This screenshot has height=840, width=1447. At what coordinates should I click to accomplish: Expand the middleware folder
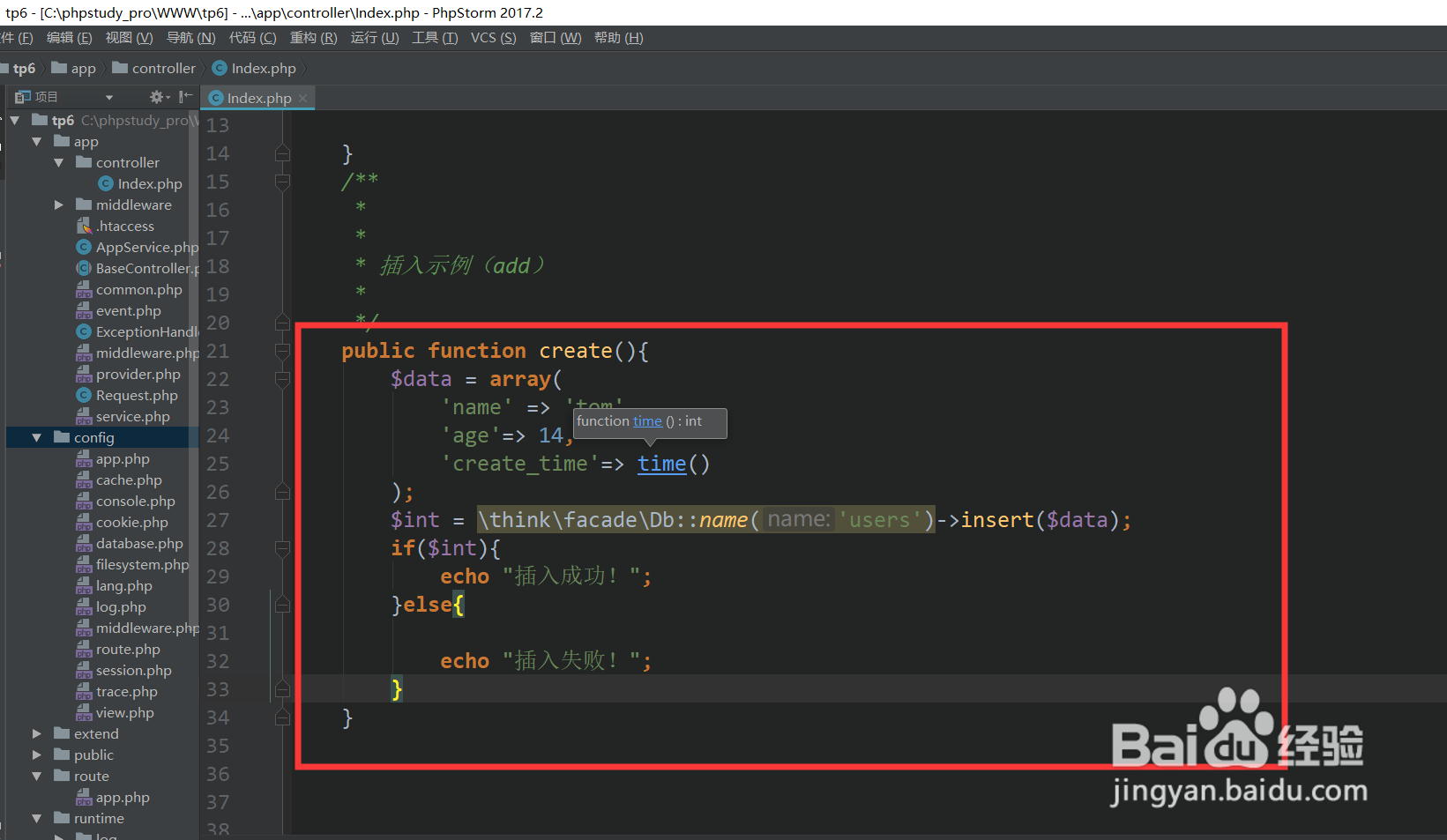click(x=58, y=204)
